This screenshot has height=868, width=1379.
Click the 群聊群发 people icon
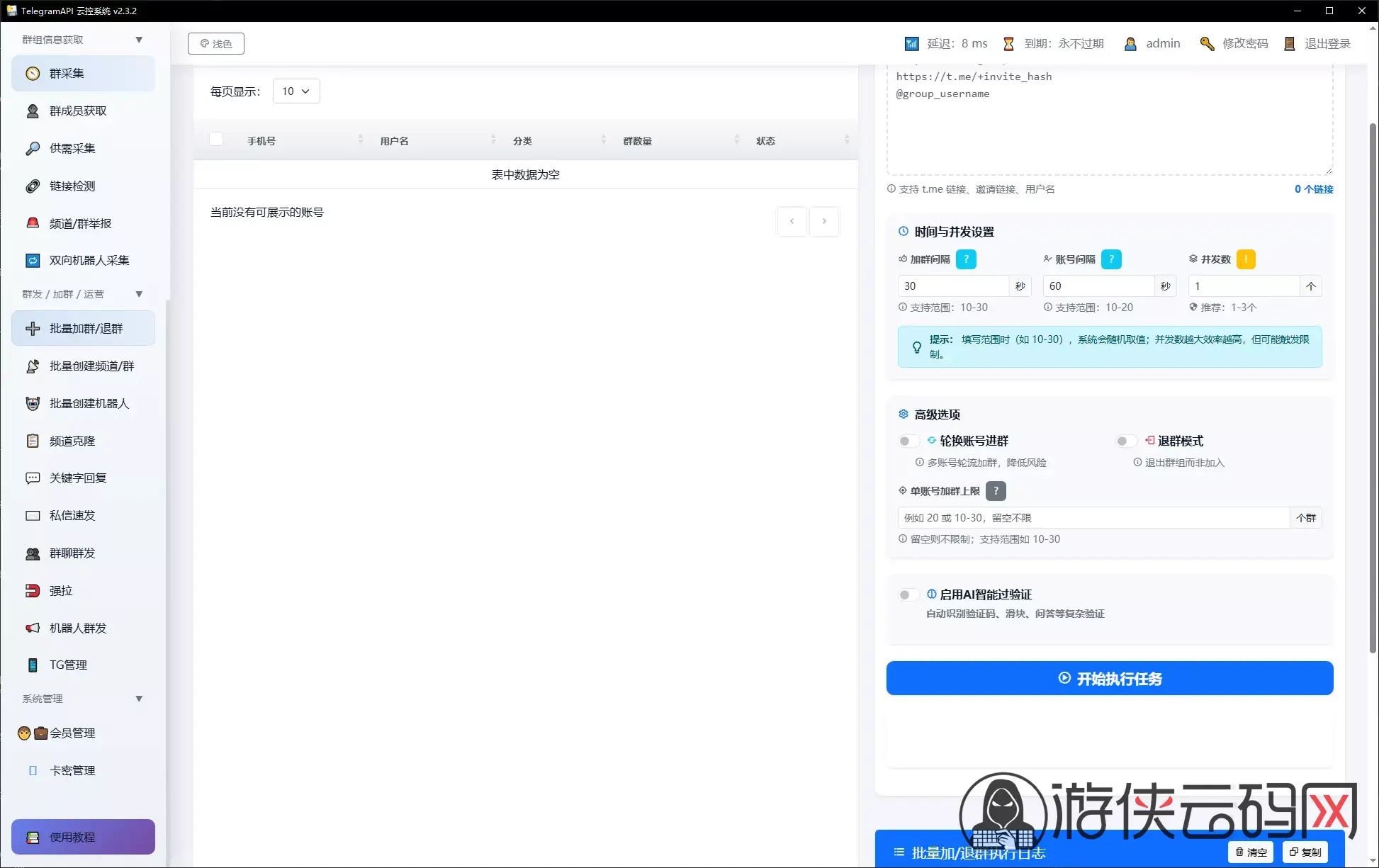pos(33,553)
